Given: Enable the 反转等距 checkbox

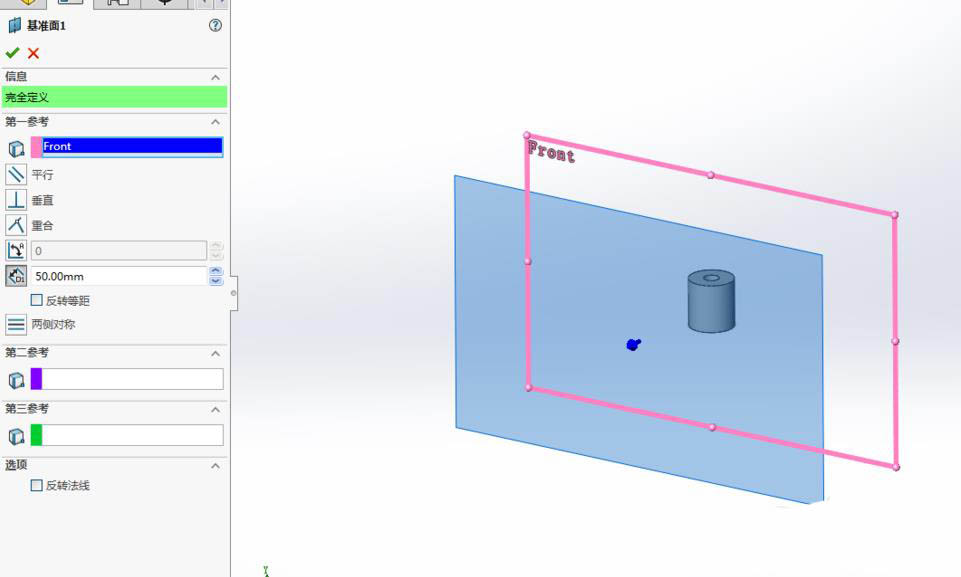Looking at the screenshot, I should [x=36, y=300].
